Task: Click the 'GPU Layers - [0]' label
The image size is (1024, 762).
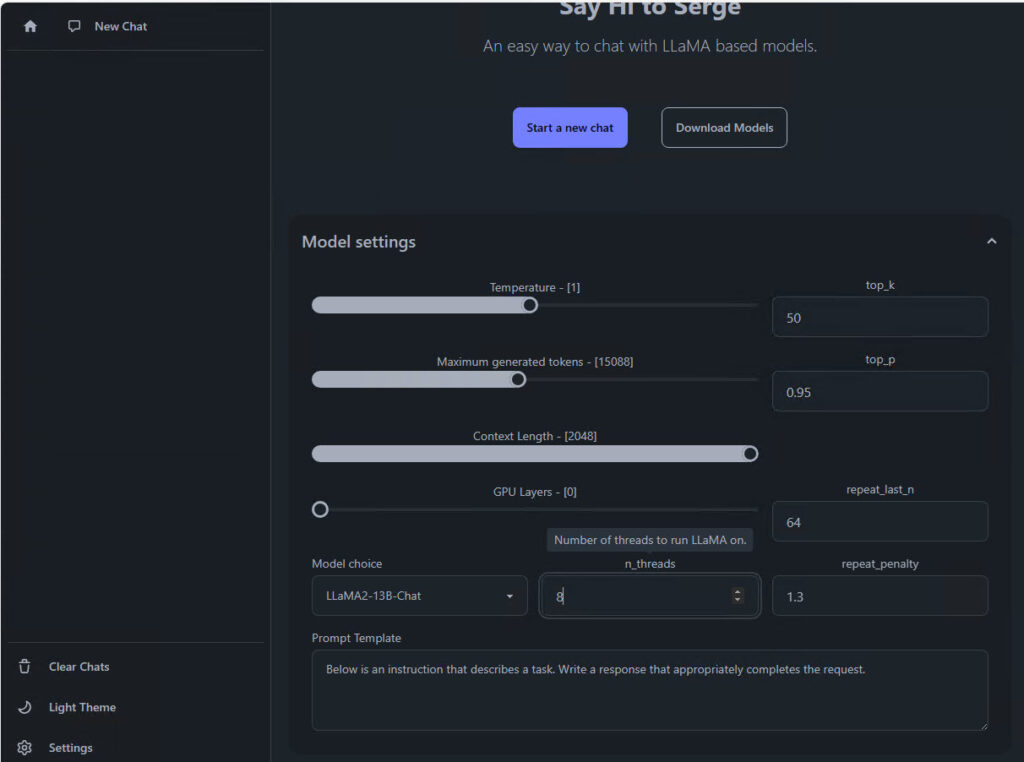Action: click(535, 492)
